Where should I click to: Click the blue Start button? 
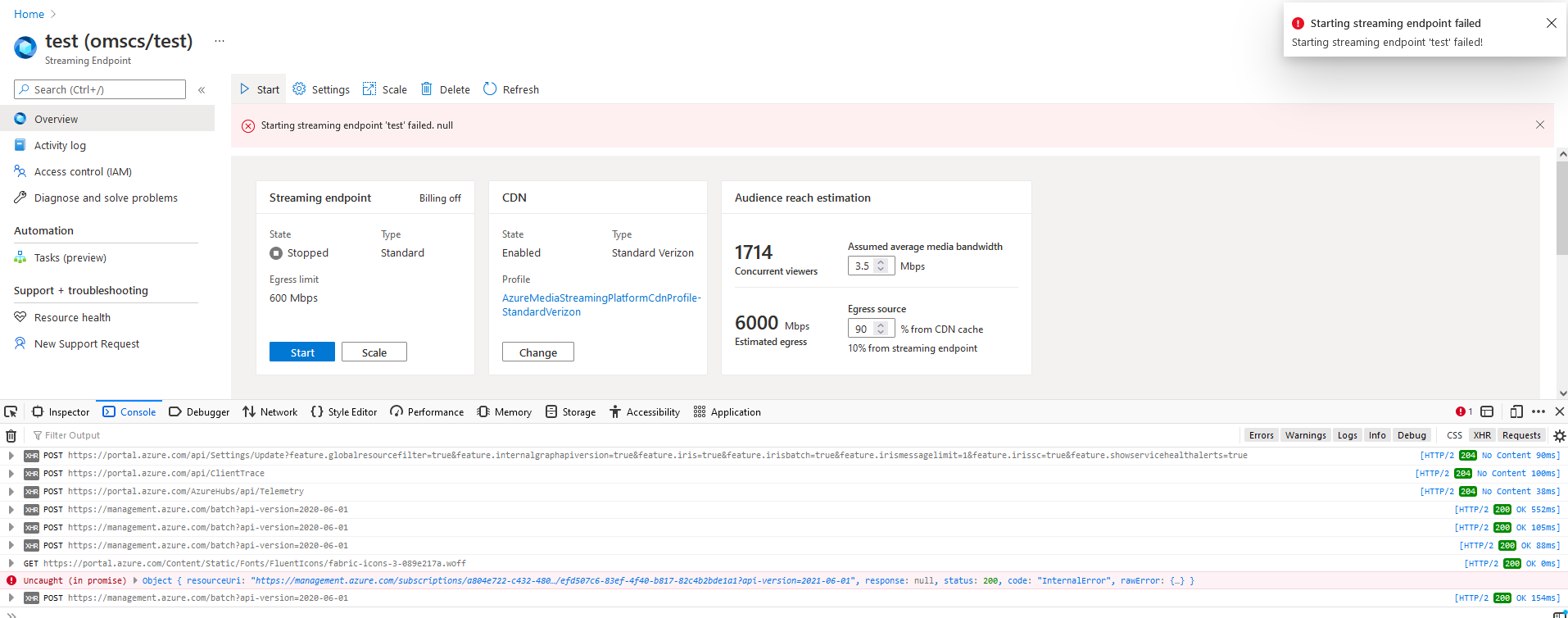point(302,352)
